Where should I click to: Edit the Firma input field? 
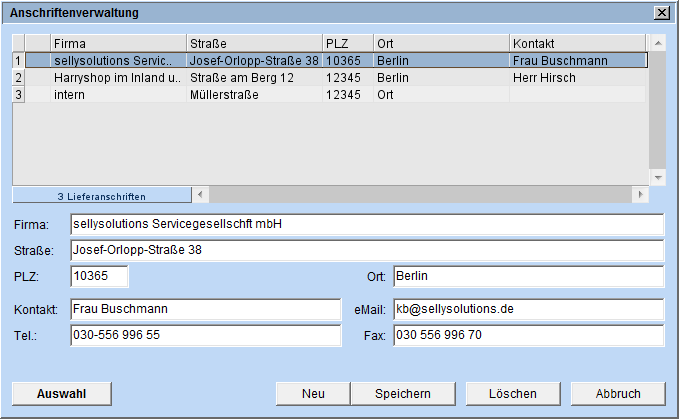[367, 224]
